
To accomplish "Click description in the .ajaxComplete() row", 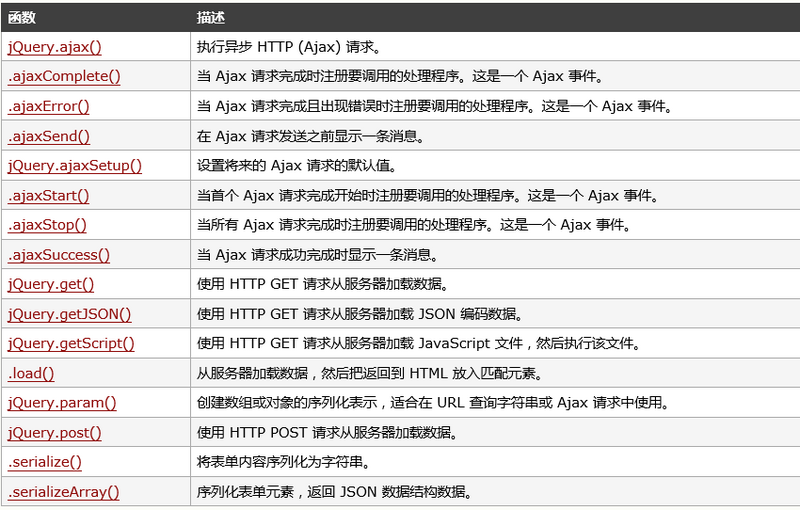I will 401,76.
